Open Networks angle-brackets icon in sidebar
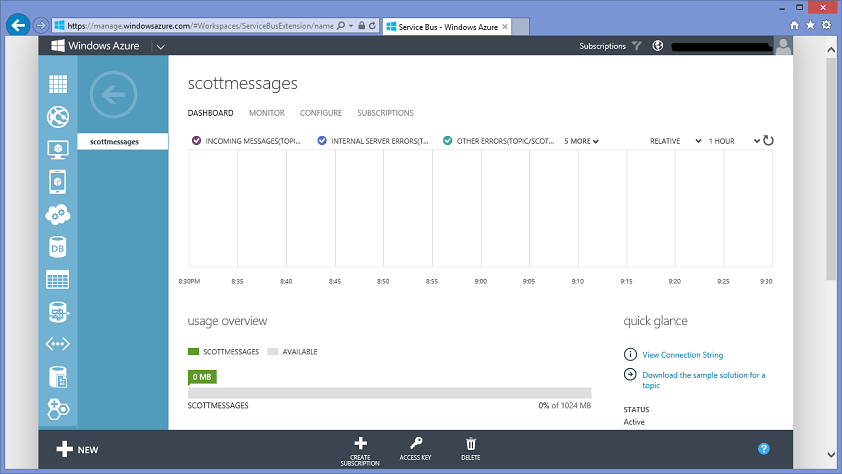This screenshot has height=474, width=842. [58, 344]
